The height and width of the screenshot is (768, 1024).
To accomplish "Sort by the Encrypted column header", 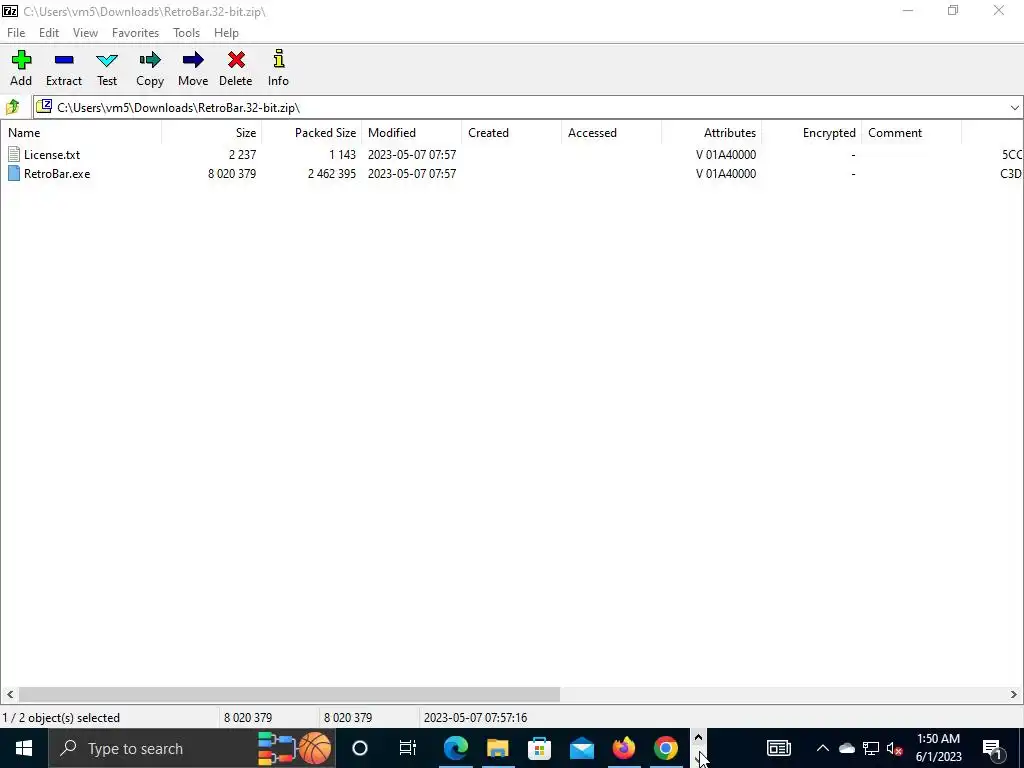I will click(x=811, y=133).
